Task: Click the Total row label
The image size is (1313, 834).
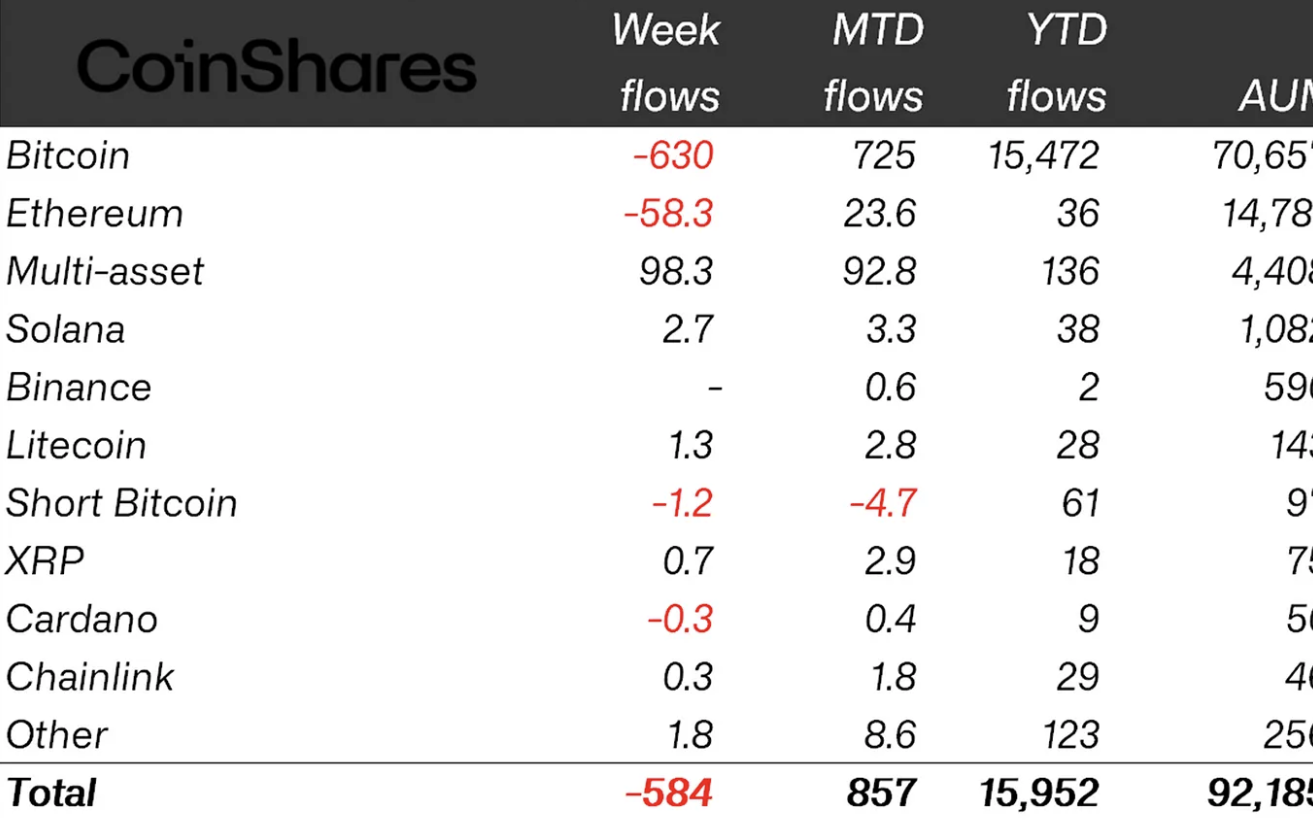Action: pyautogui.click(x=51, y=794)
